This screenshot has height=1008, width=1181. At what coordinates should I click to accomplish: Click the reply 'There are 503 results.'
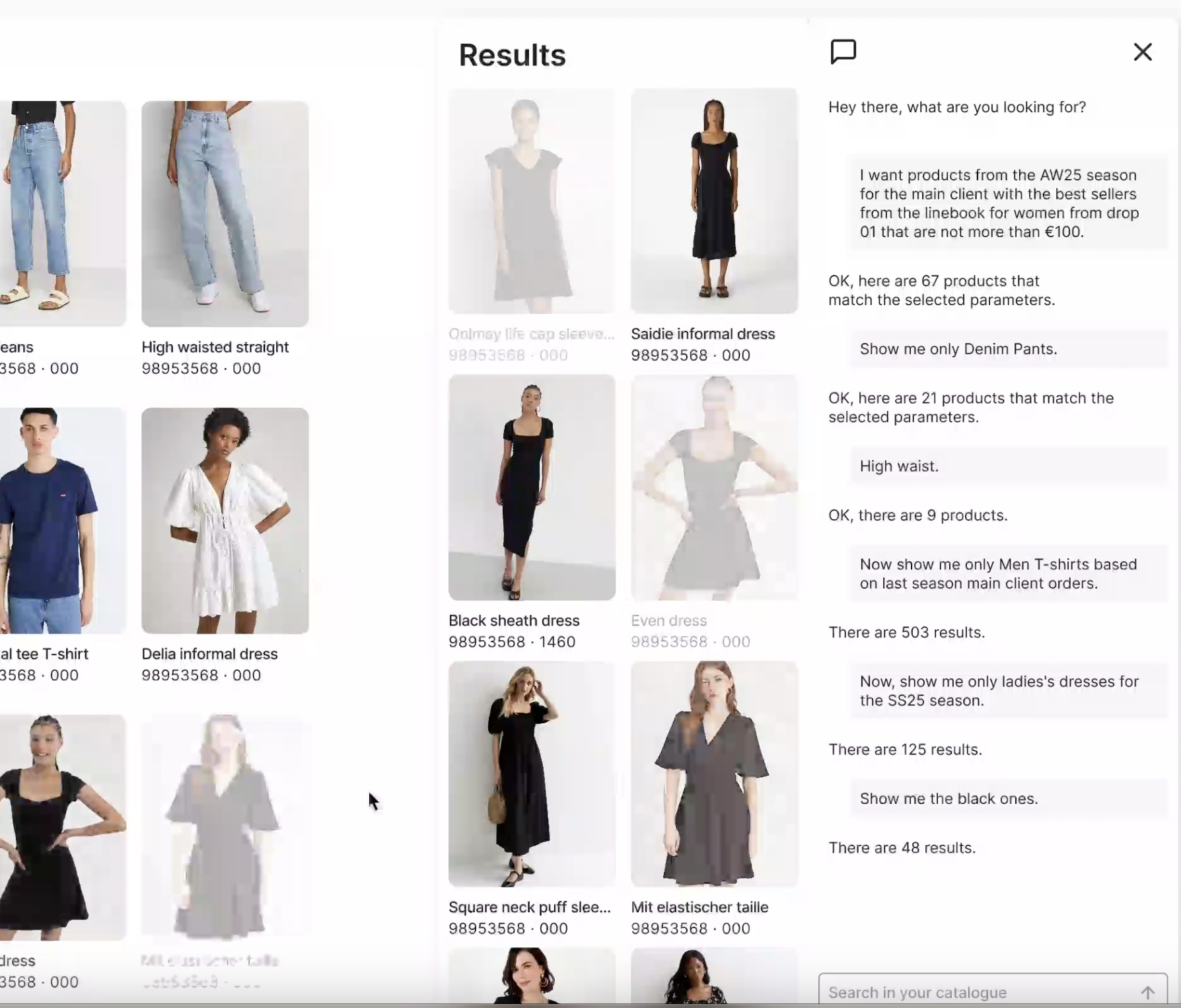(x=907, y=633)
